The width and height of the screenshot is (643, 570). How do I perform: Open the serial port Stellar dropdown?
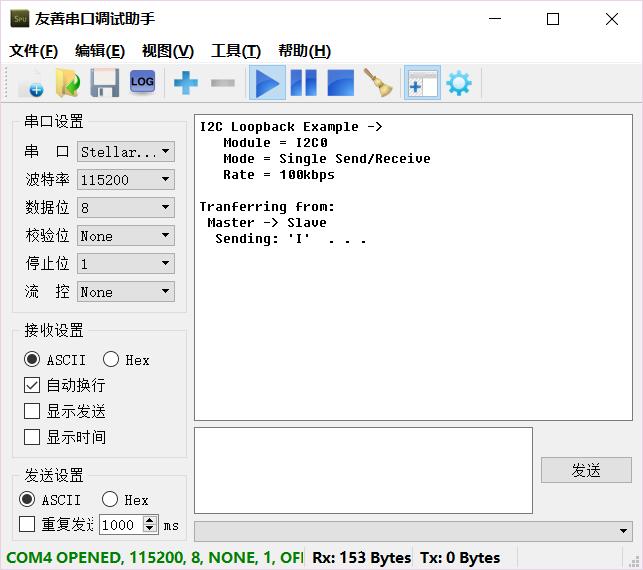tap(126, 152)
